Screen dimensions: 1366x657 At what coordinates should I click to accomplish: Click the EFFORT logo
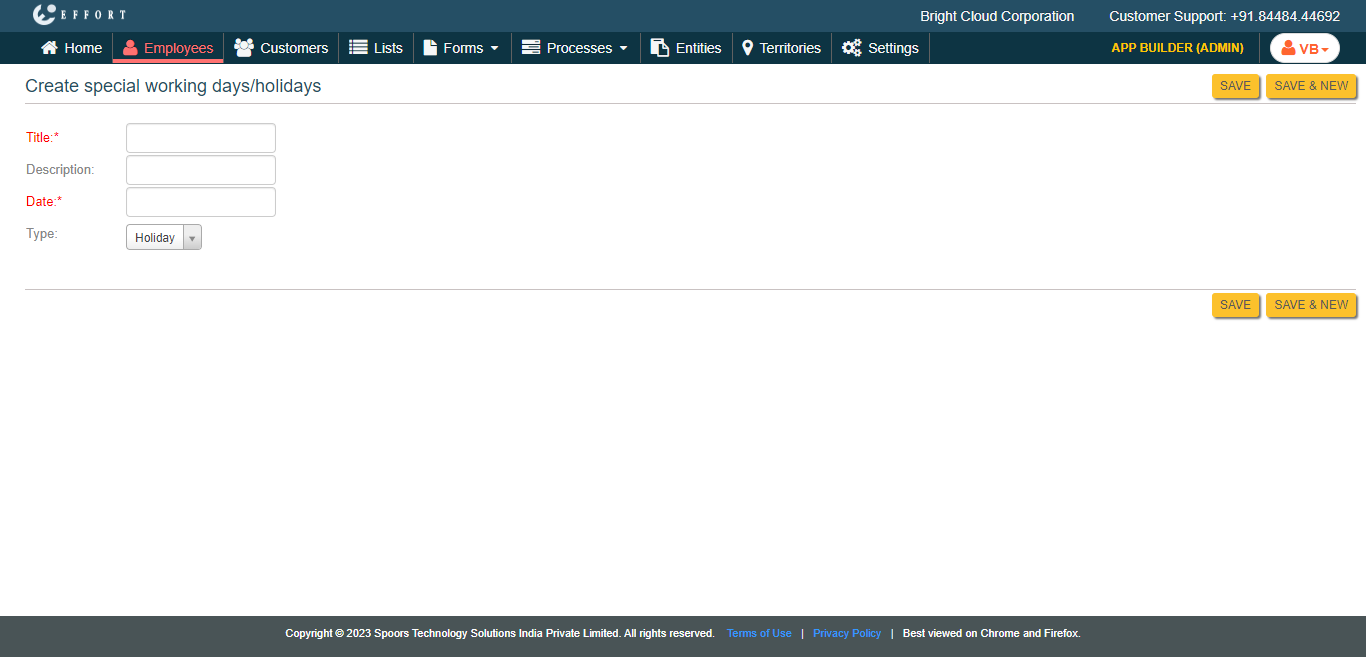click(79, 15)
